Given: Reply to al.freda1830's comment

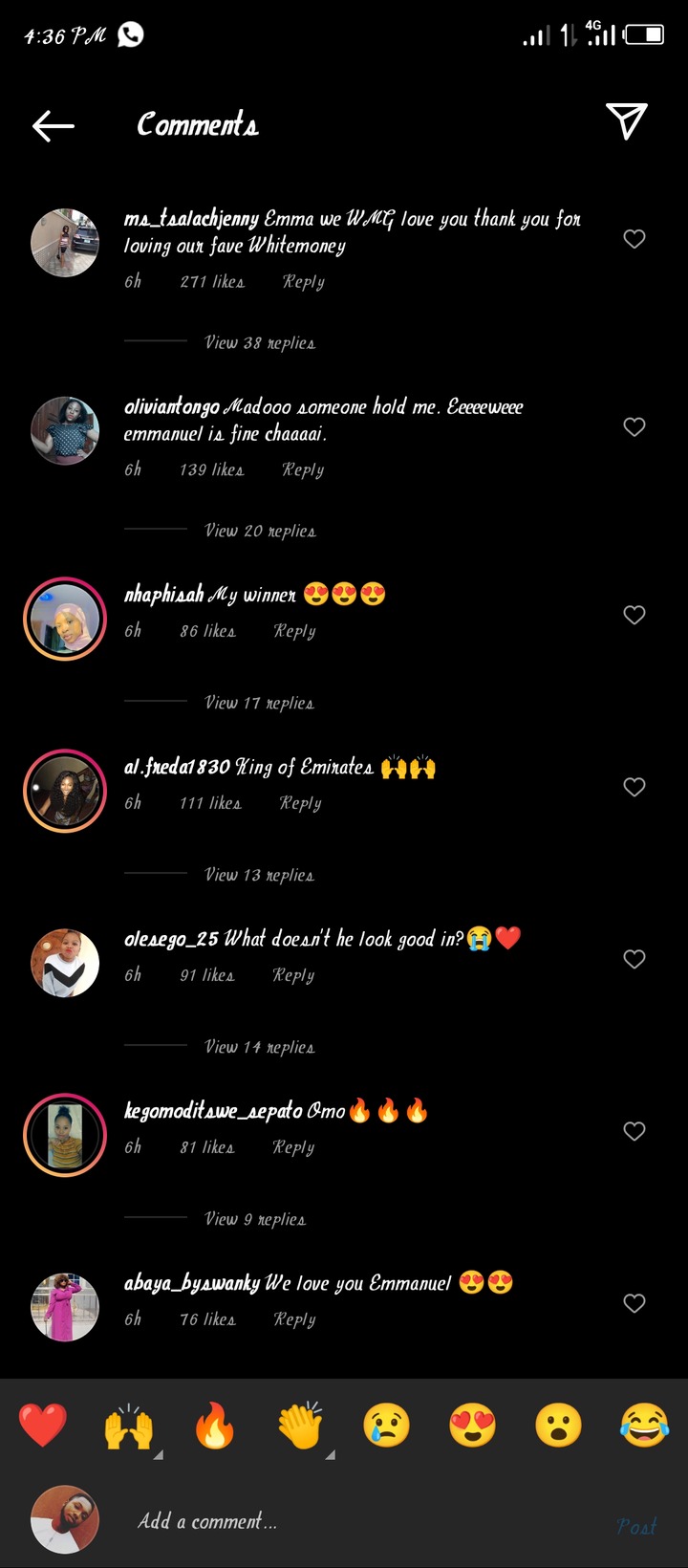Looking at the screenshot, I should point(300,803).
